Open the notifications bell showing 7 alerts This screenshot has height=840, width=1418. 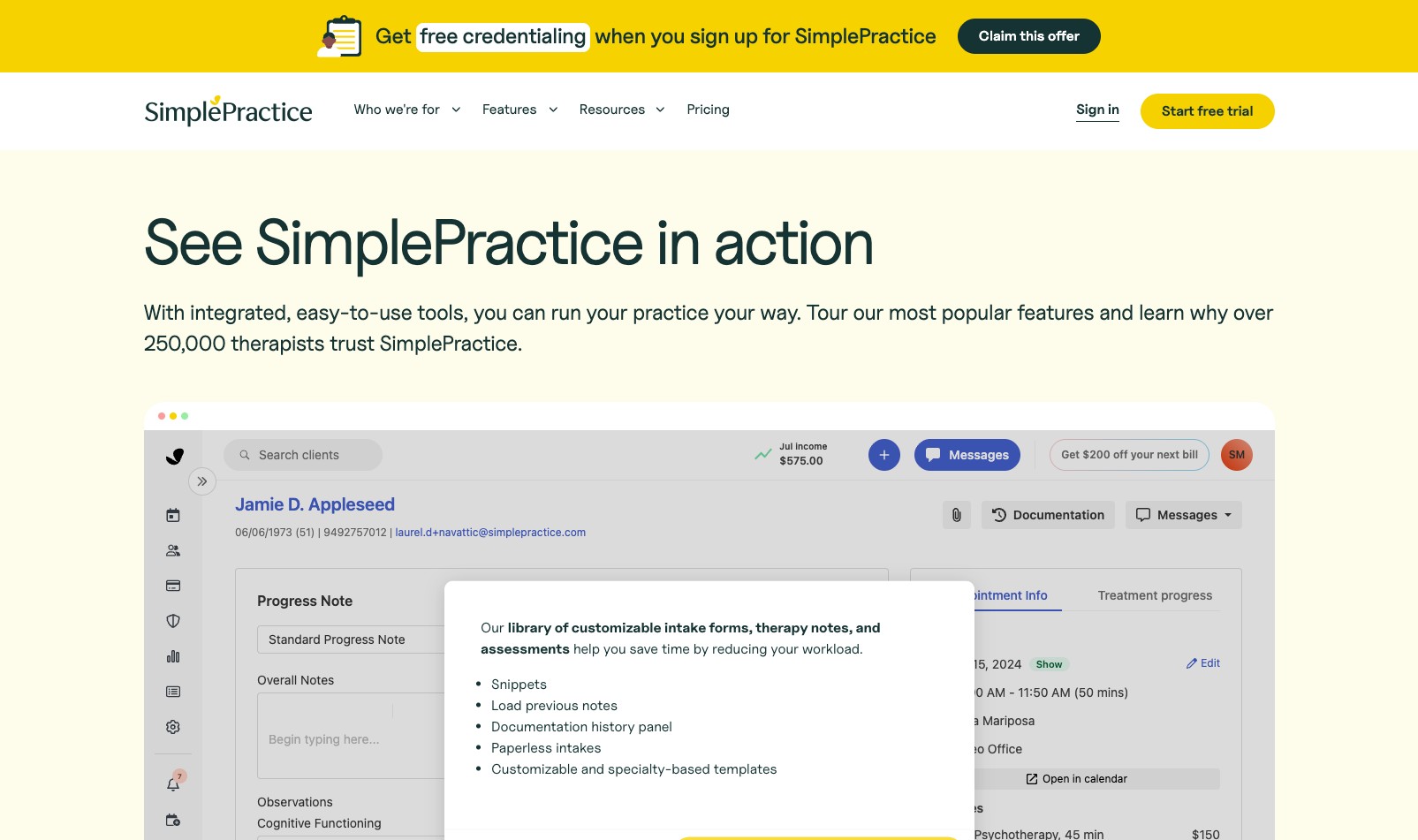[173, 783]
